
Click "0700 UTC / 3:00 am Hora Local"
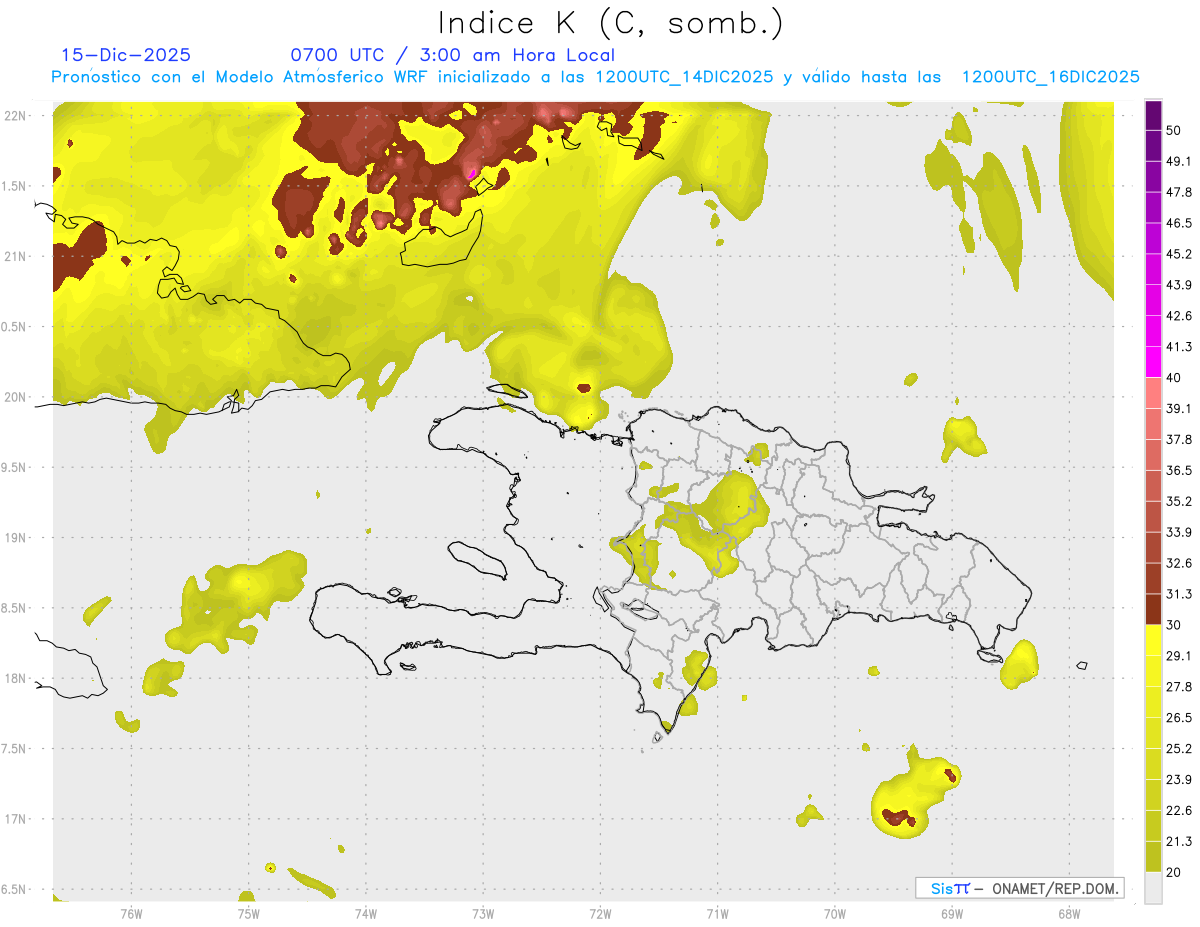point(453,55)
